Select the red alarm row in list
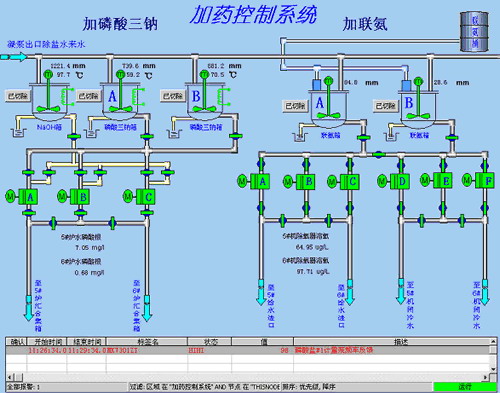The width and height of the screenshot is (500, 393). [x=248, y=350]
